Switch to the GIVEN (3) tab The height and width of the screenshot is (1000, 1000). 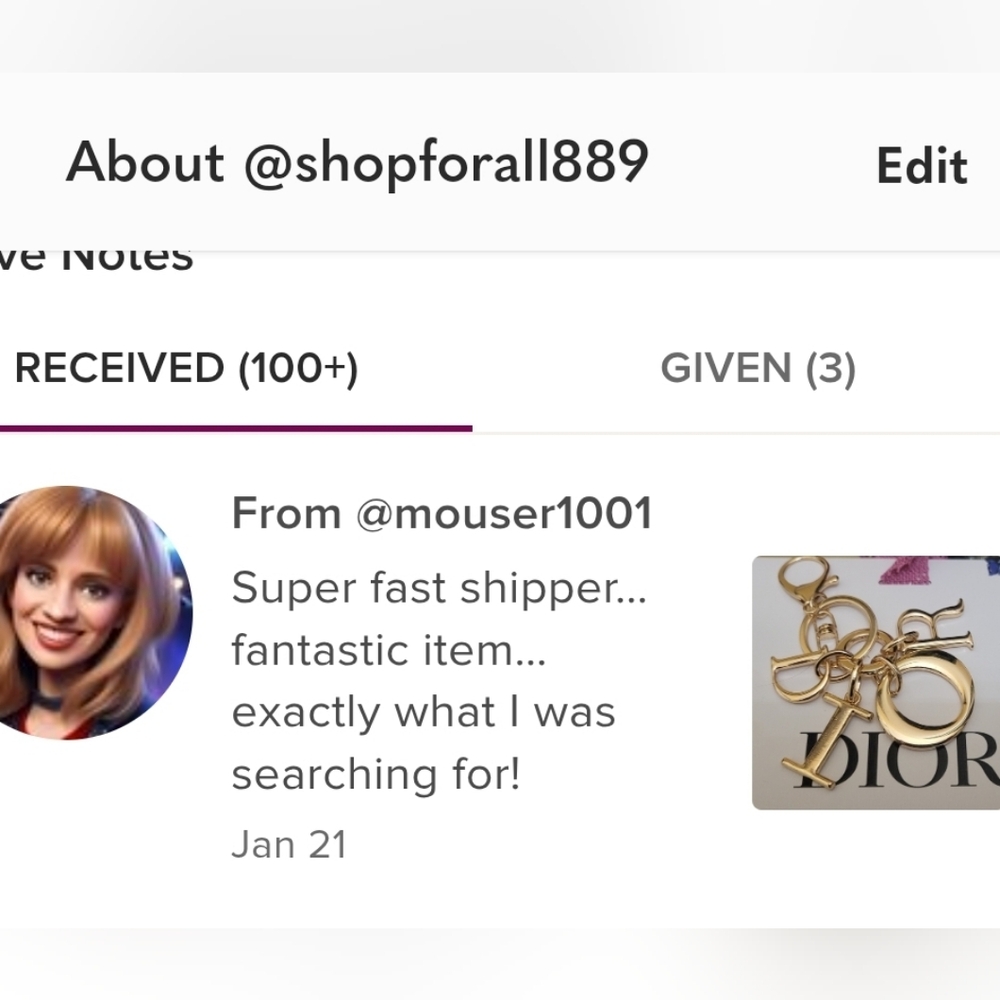click(x=758, y=369)
